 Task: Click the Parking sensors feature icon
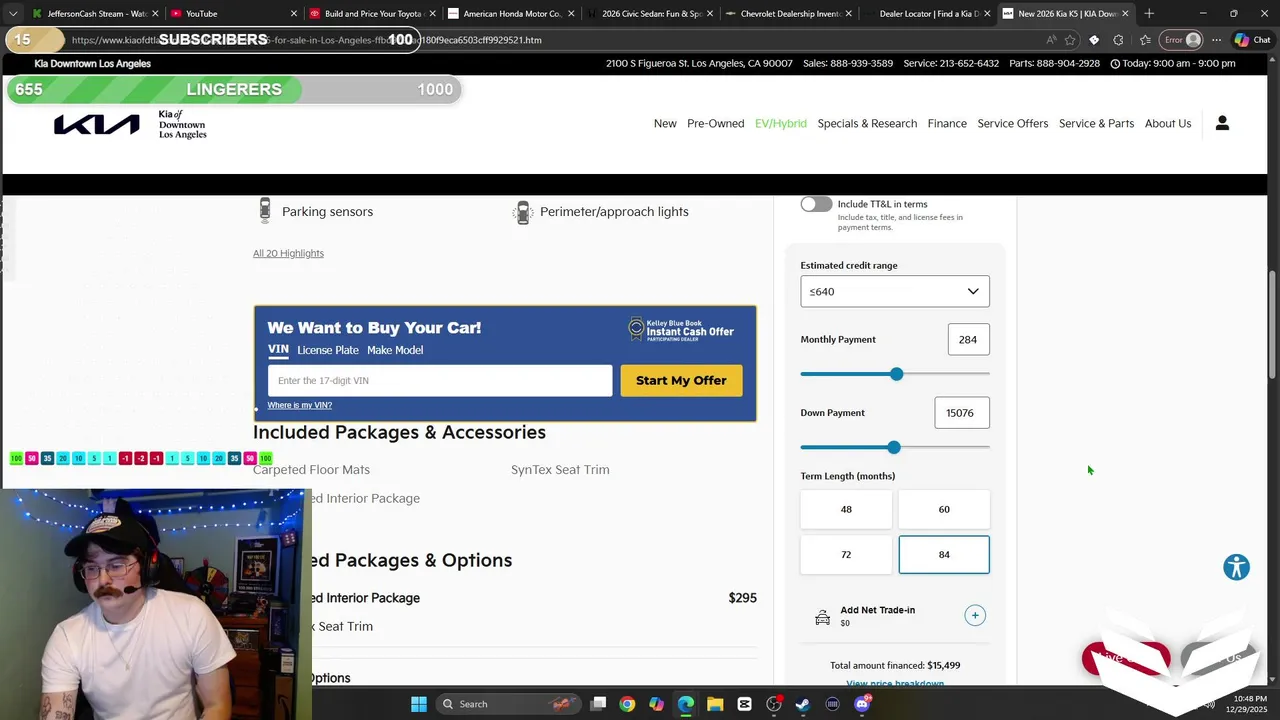click(265, 211)
